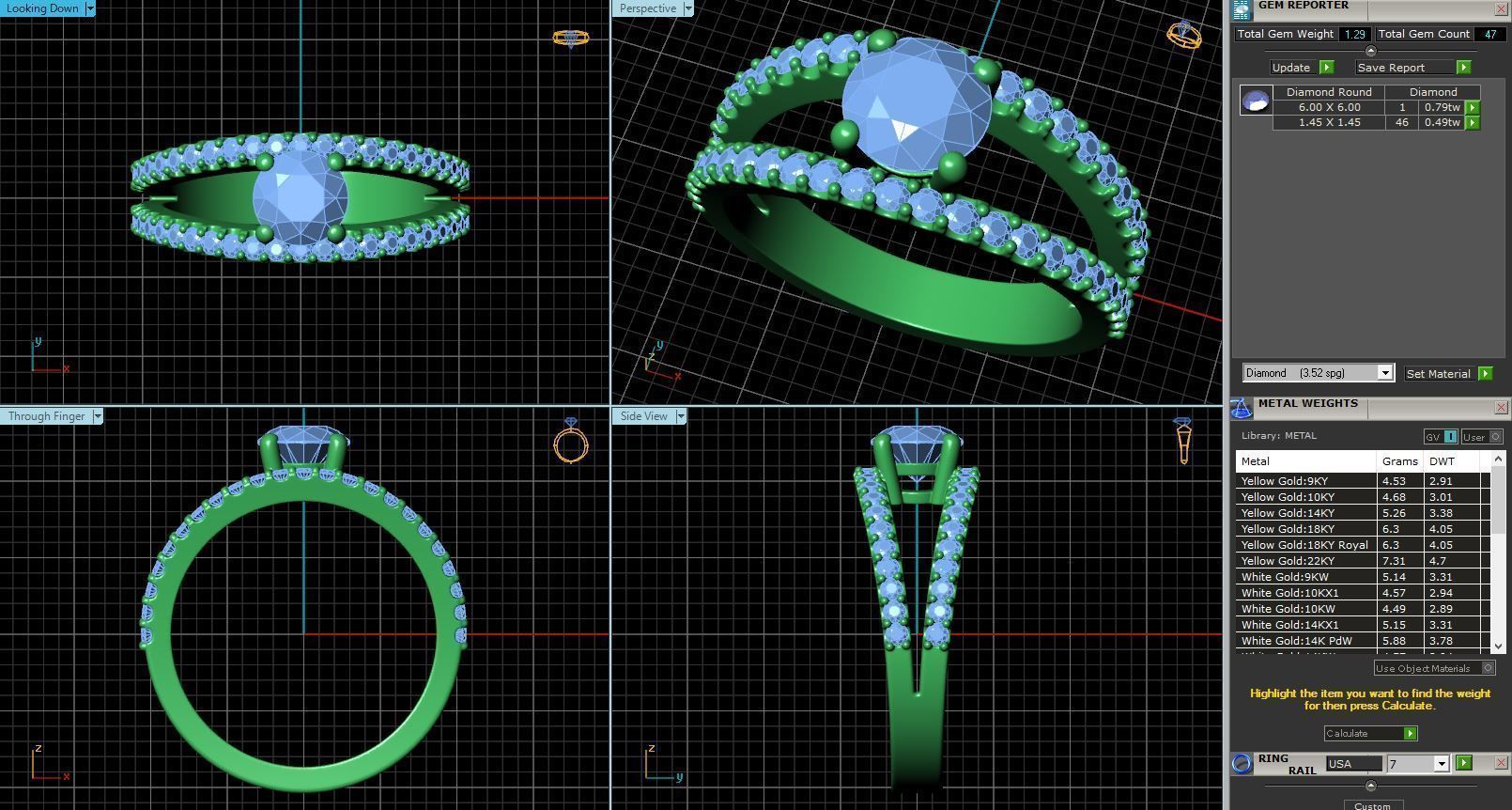Click the DWT column header
This screenshot has width=1512, height=810.
[x=1452, y=461]
